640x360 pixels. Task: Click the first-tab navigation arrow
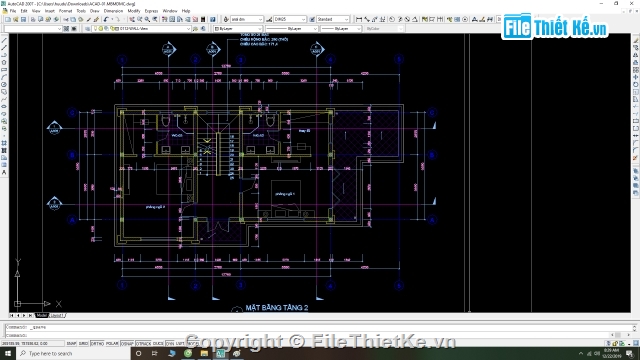12,316
